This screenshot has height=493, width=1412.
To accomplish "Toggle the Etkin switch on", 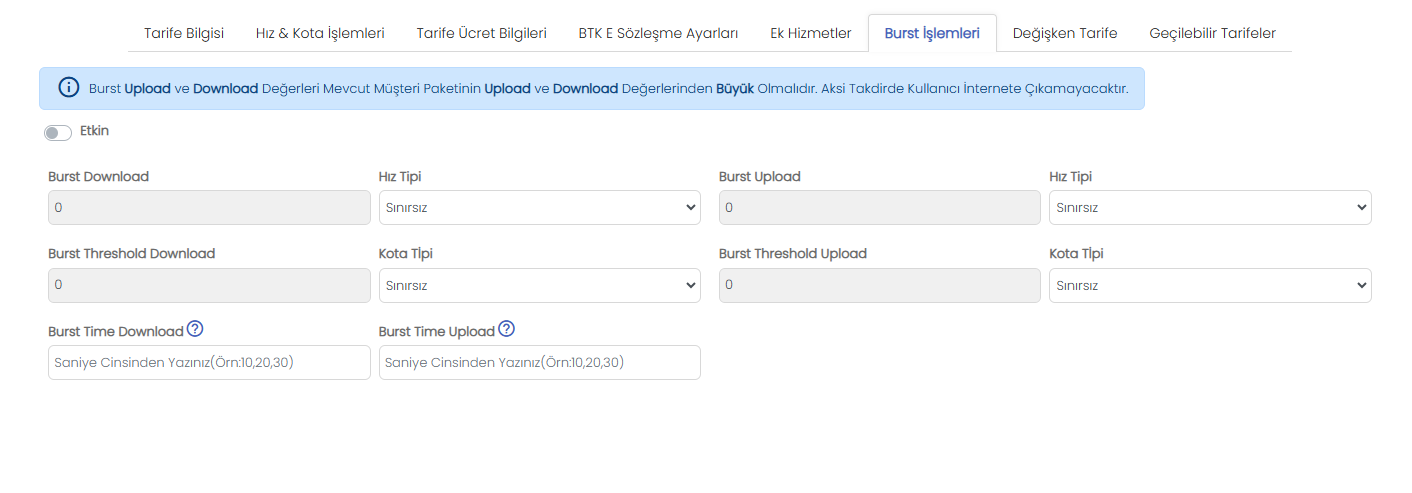I will click(58, 133).
